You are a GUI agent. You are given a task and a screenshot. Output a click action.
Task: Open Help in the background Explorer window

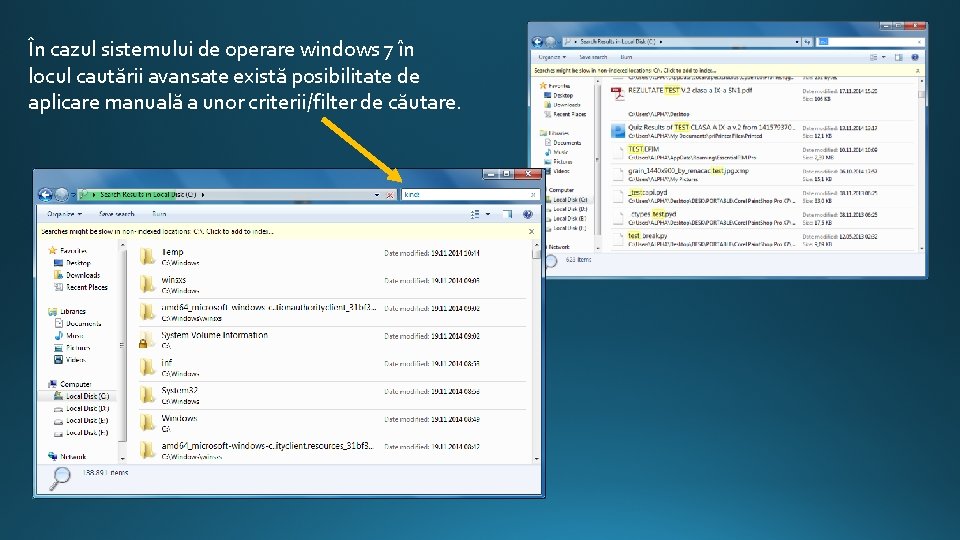(915, 57)
